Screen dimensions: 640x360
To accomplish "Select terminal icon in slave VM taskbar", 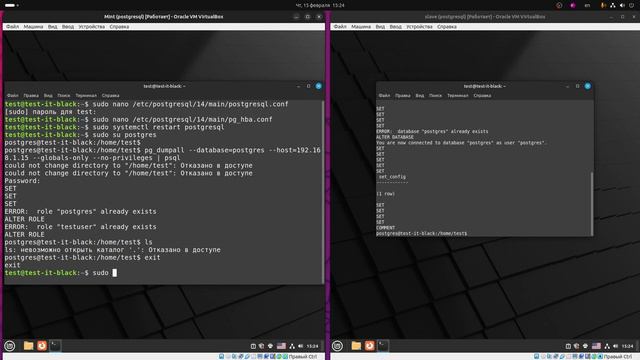I will click(x=382, y=346).
